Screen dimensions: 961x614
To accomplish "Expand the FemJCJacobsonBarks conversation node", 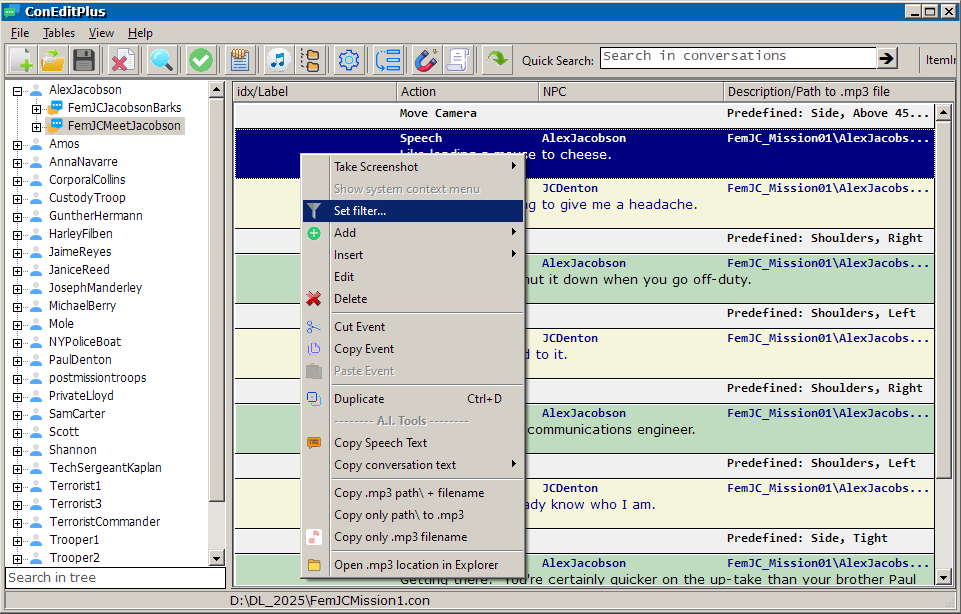I will point(37,108).
